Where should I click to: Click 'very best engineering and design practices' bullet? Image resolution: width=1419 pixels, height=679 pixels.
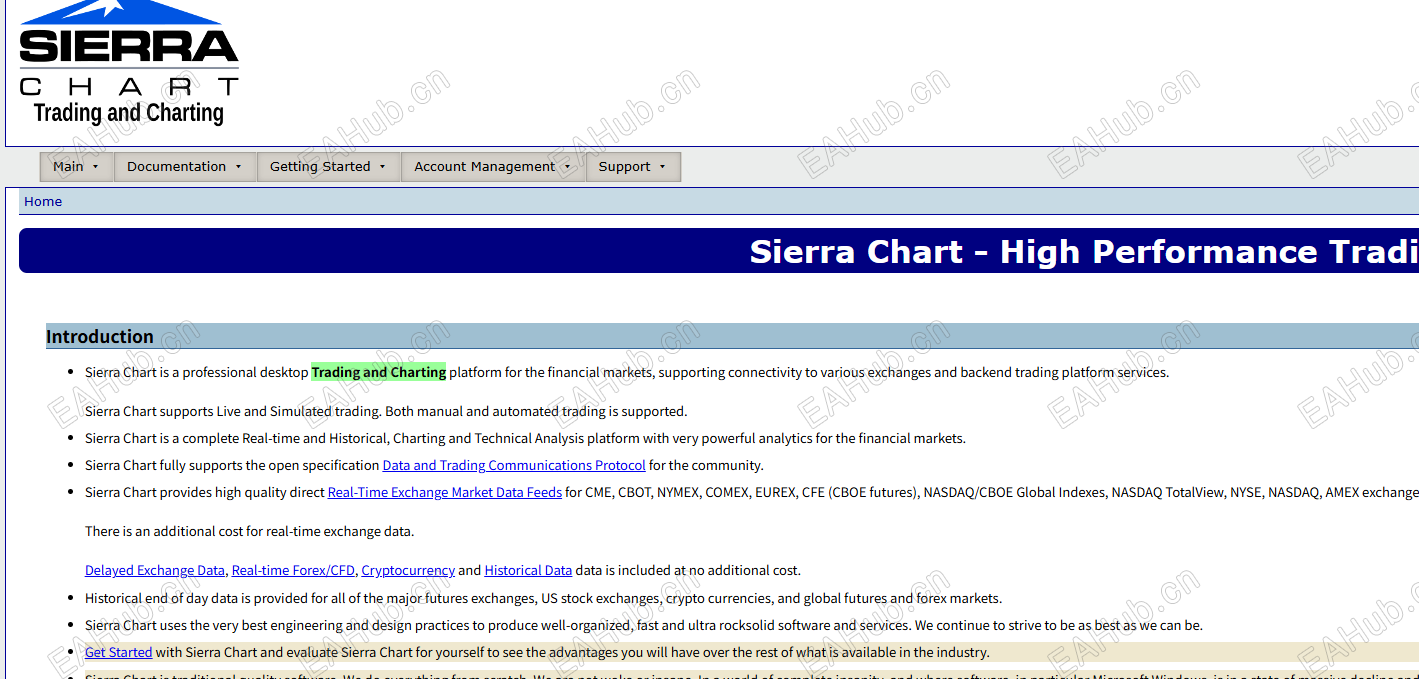click(x=644, y=625)
